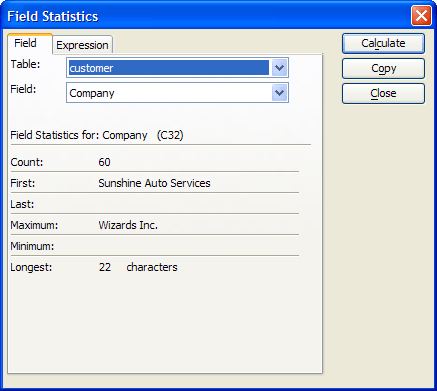Click the 'Count:' label
This screenshot has height=391, width=437.
coord(27,162)
